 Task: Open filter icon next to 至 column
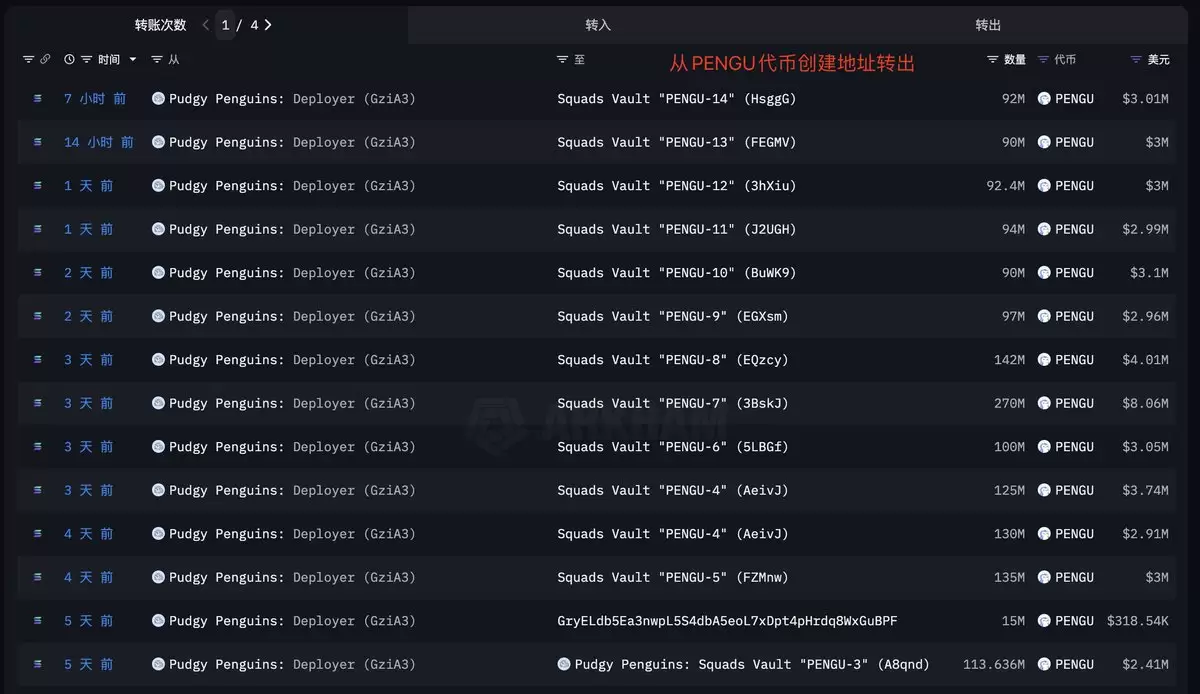coord(563,60)
